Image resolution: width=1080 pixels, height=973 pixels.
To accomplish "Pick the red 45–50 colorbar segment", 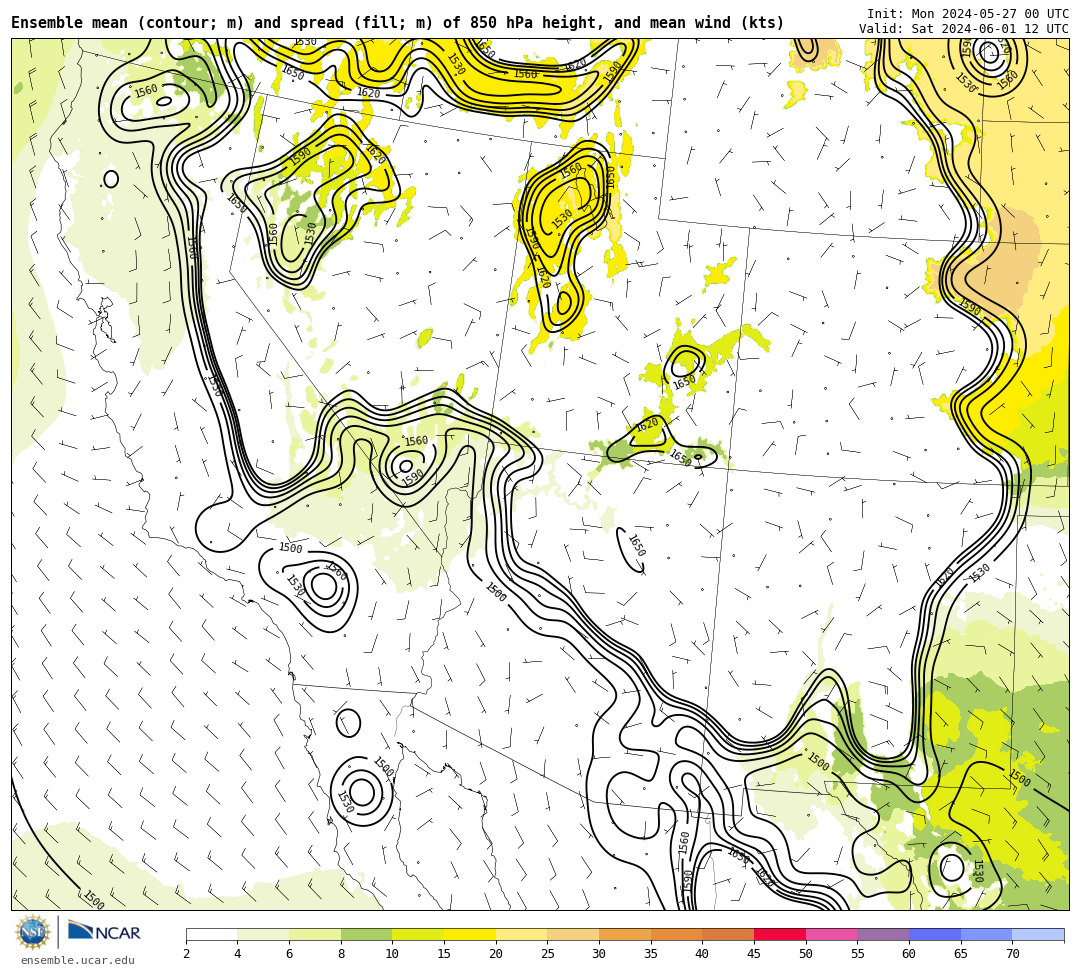I will (x=780, y=934).
